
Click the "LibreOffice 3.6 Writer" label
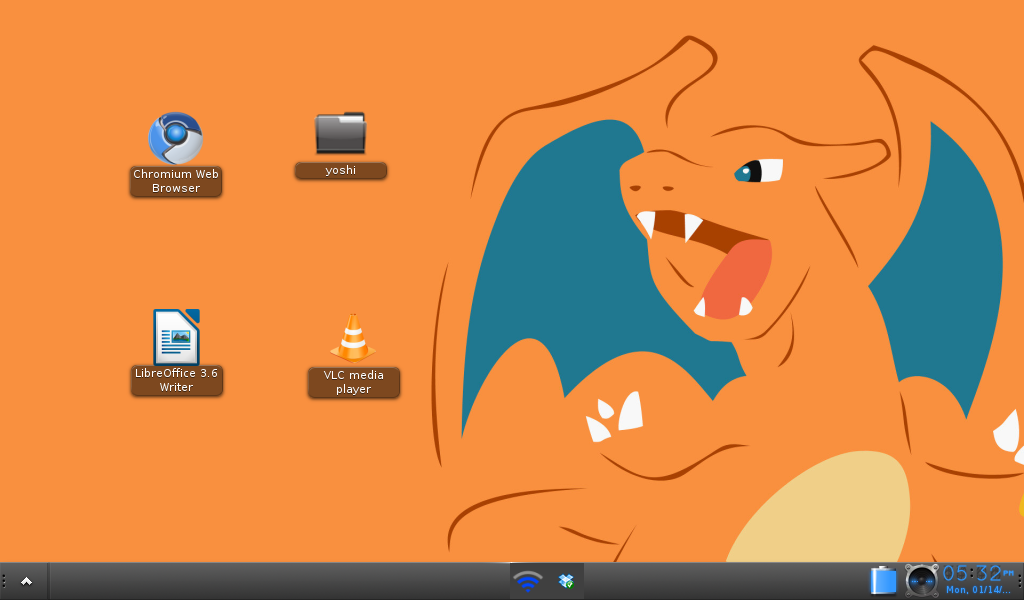coord(176,380)
